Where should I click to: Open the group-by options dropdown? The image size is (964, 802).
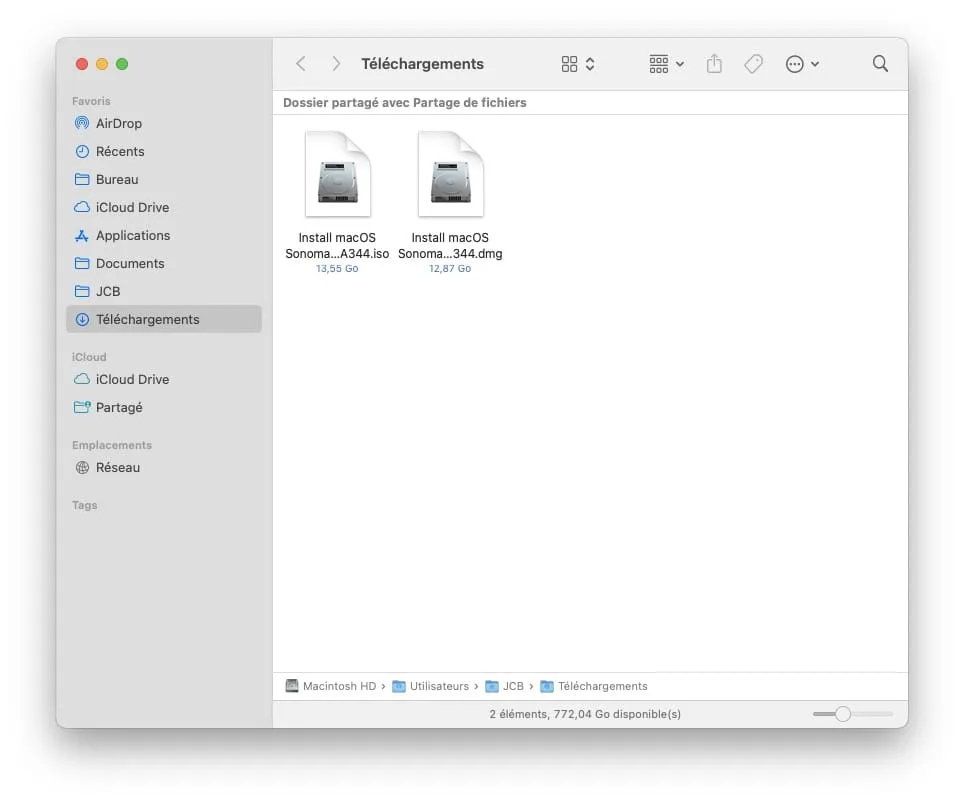click(666, 64)
